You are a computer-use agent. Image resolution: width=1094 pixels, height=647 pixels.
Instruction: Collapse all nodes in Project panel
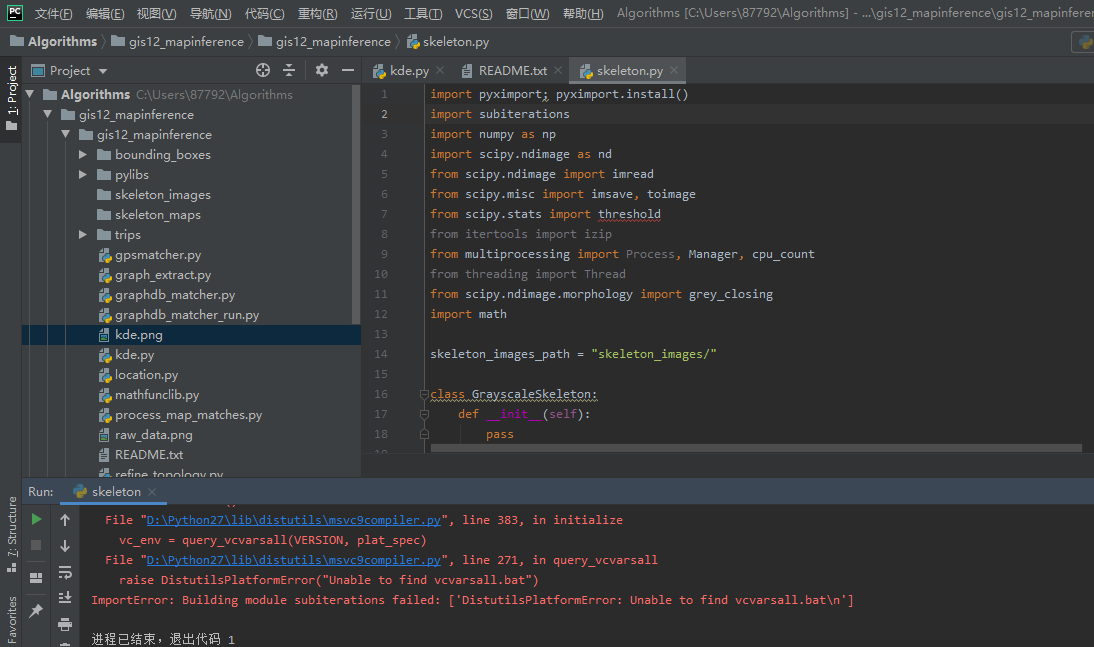click(x=289, y=70)
